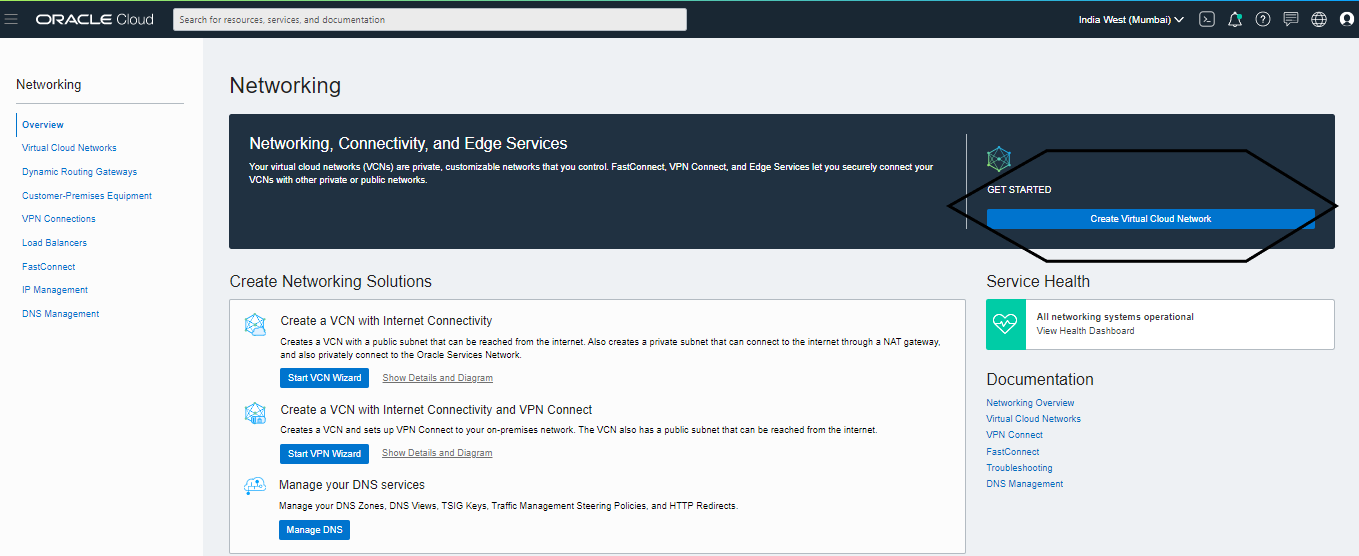The height and width of the screenshot is (556, 1359).
Task: Click the 'GET STARTED' label
Action: click(1019, 190)
